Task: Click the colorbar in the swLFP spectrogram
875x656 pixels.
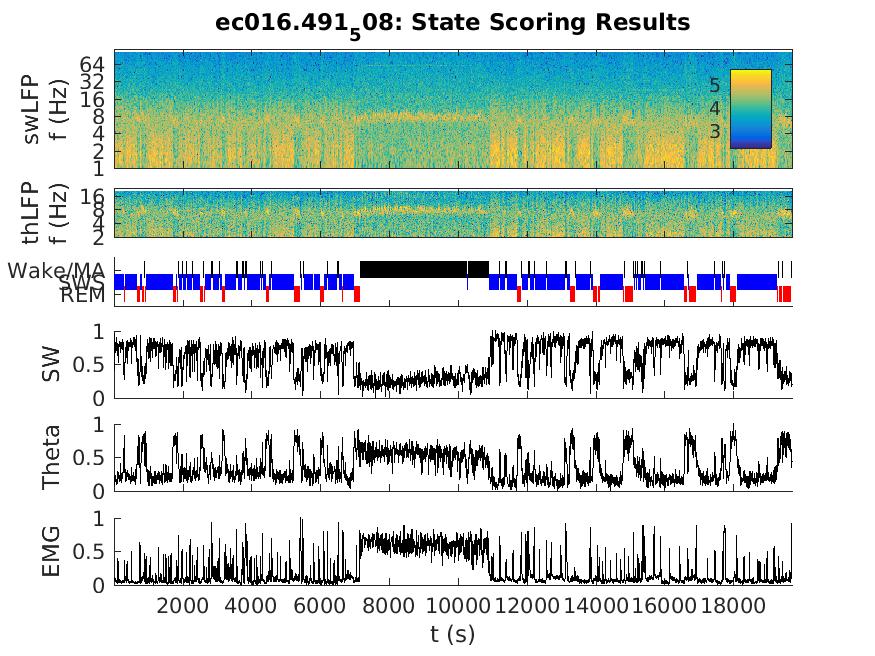Action: pos(750,108)
